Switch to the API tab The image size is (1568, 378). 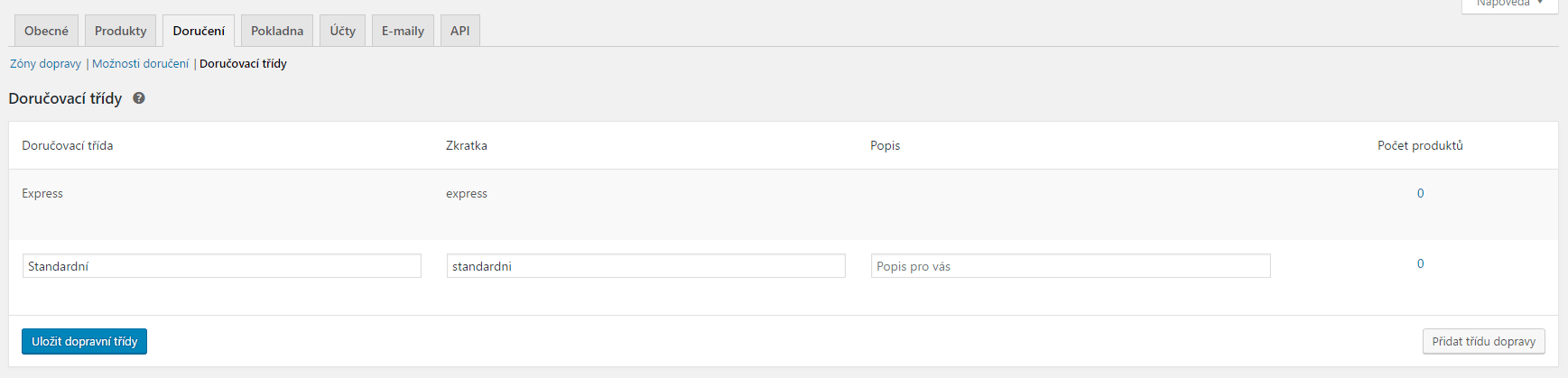(459, 31)
